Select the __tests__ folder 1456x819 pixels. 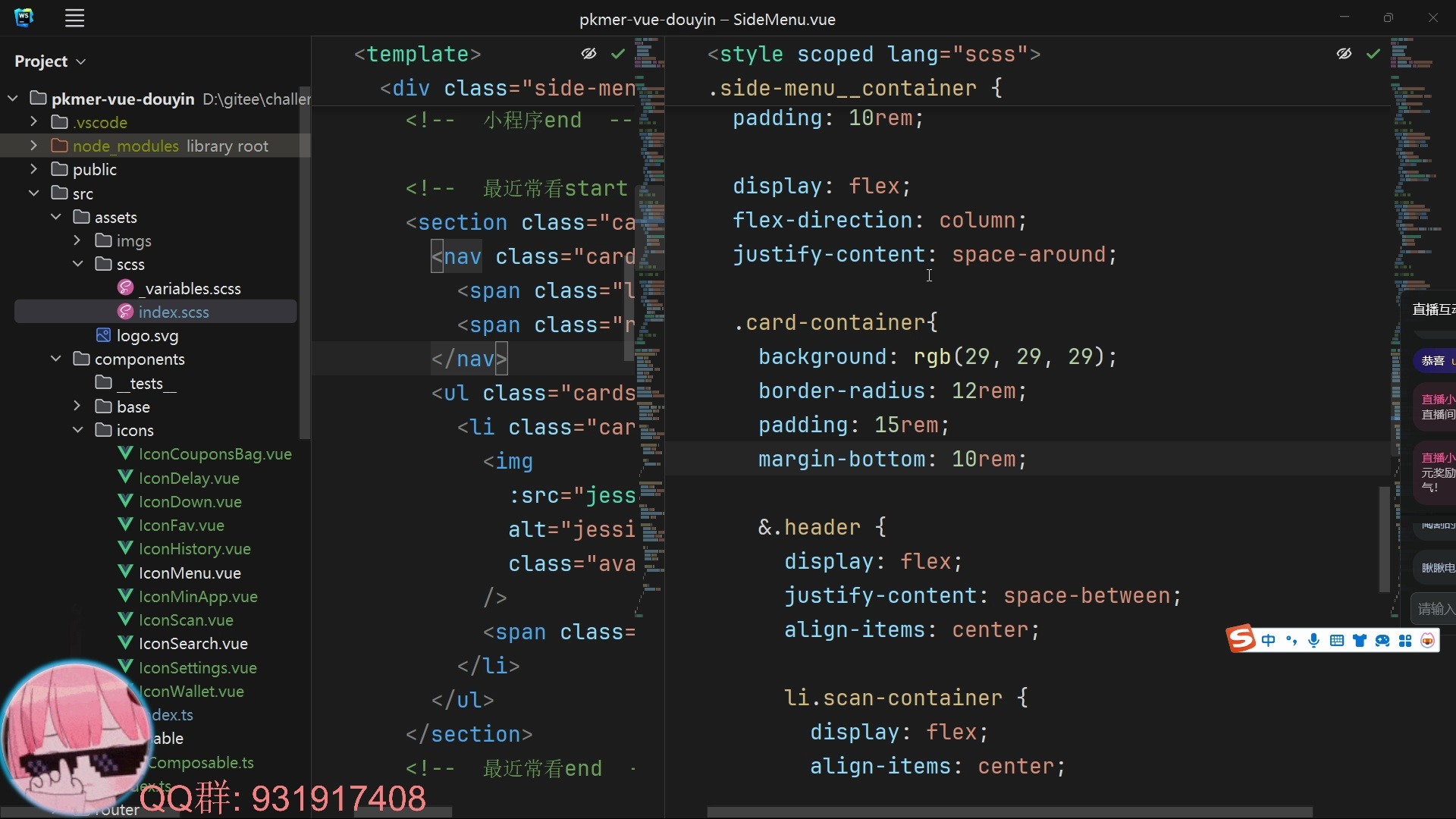(x=146, y=383)
